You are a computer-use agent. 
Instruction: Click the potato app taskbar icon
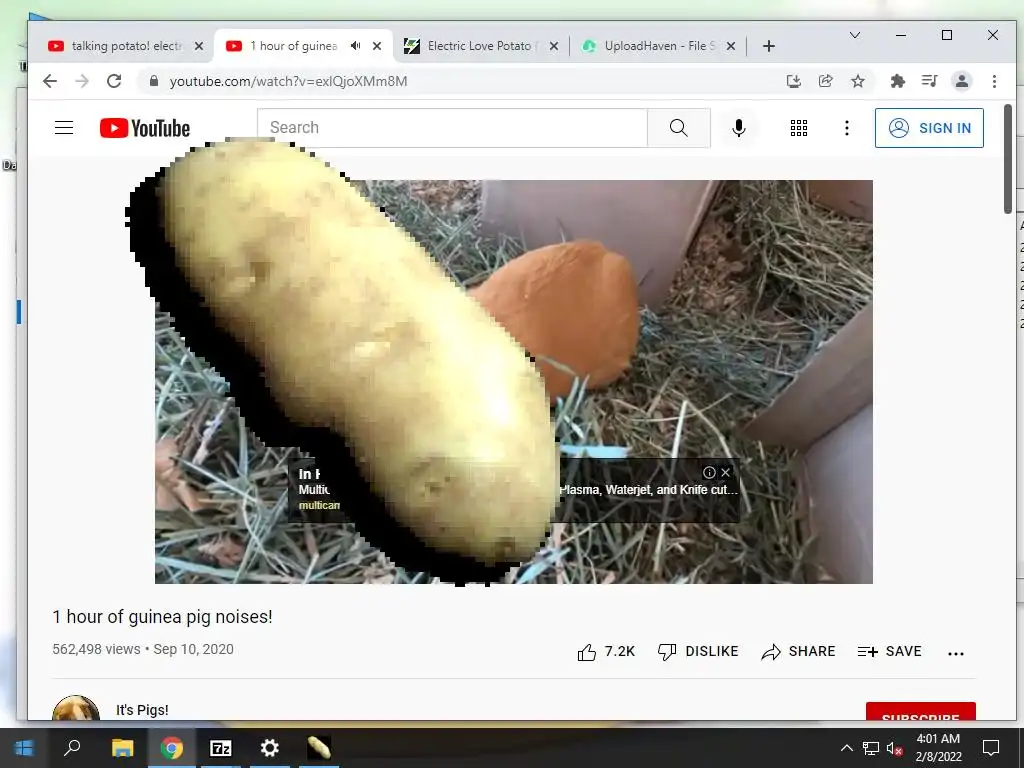coord(319,748)
